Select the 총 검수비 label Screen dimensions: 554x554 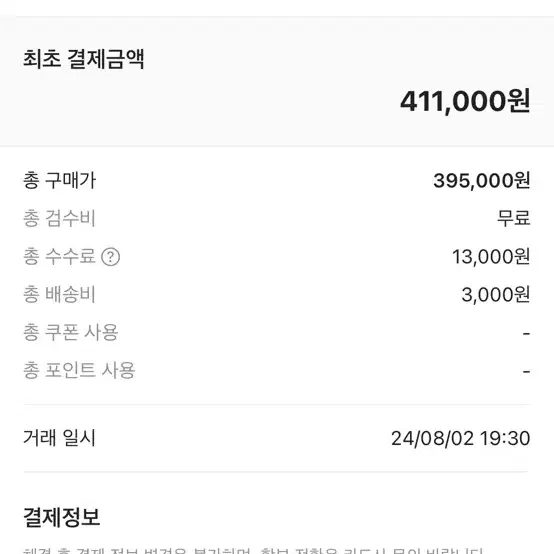coord(59,218)
